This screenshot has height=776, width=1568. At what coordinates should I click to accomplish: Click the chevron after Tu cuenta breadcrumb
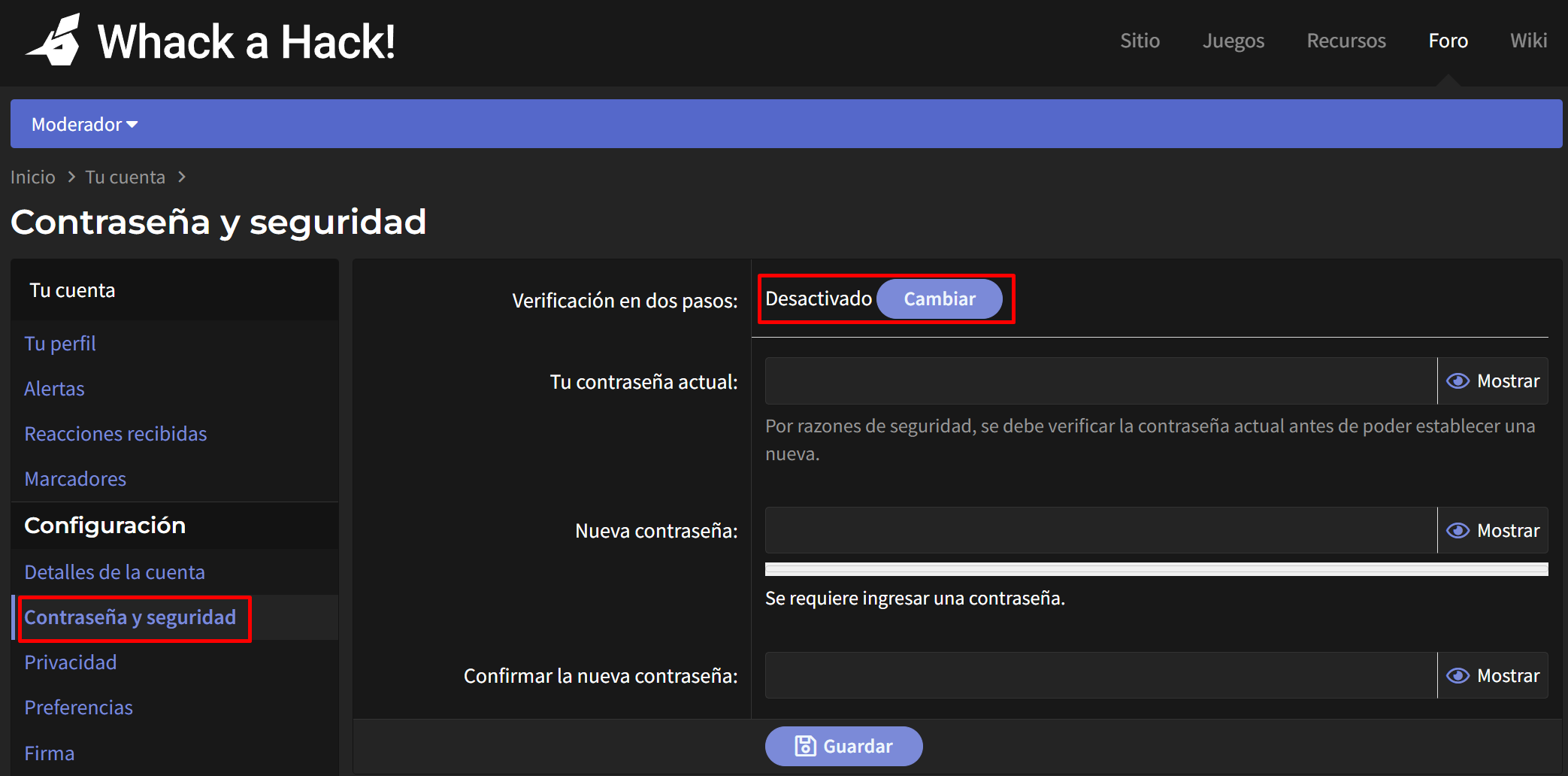click(x=182, y=177)
